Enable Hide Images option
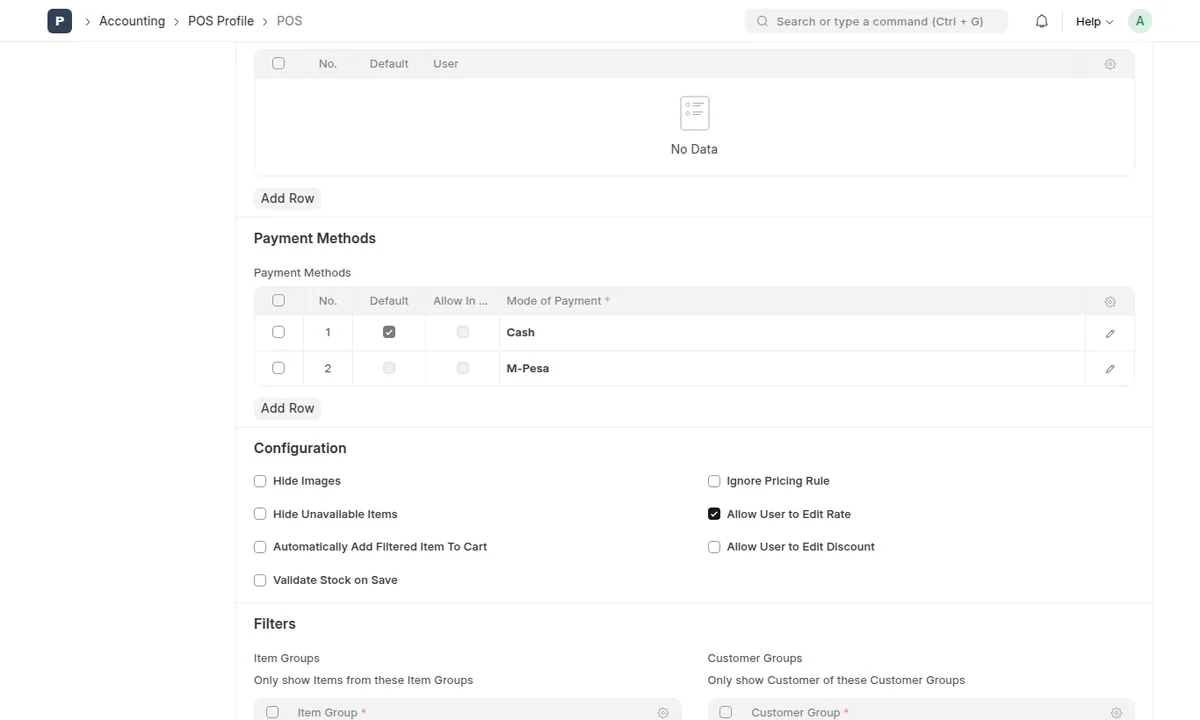This screenshot has width=1200, height=720. coord(260,481)
